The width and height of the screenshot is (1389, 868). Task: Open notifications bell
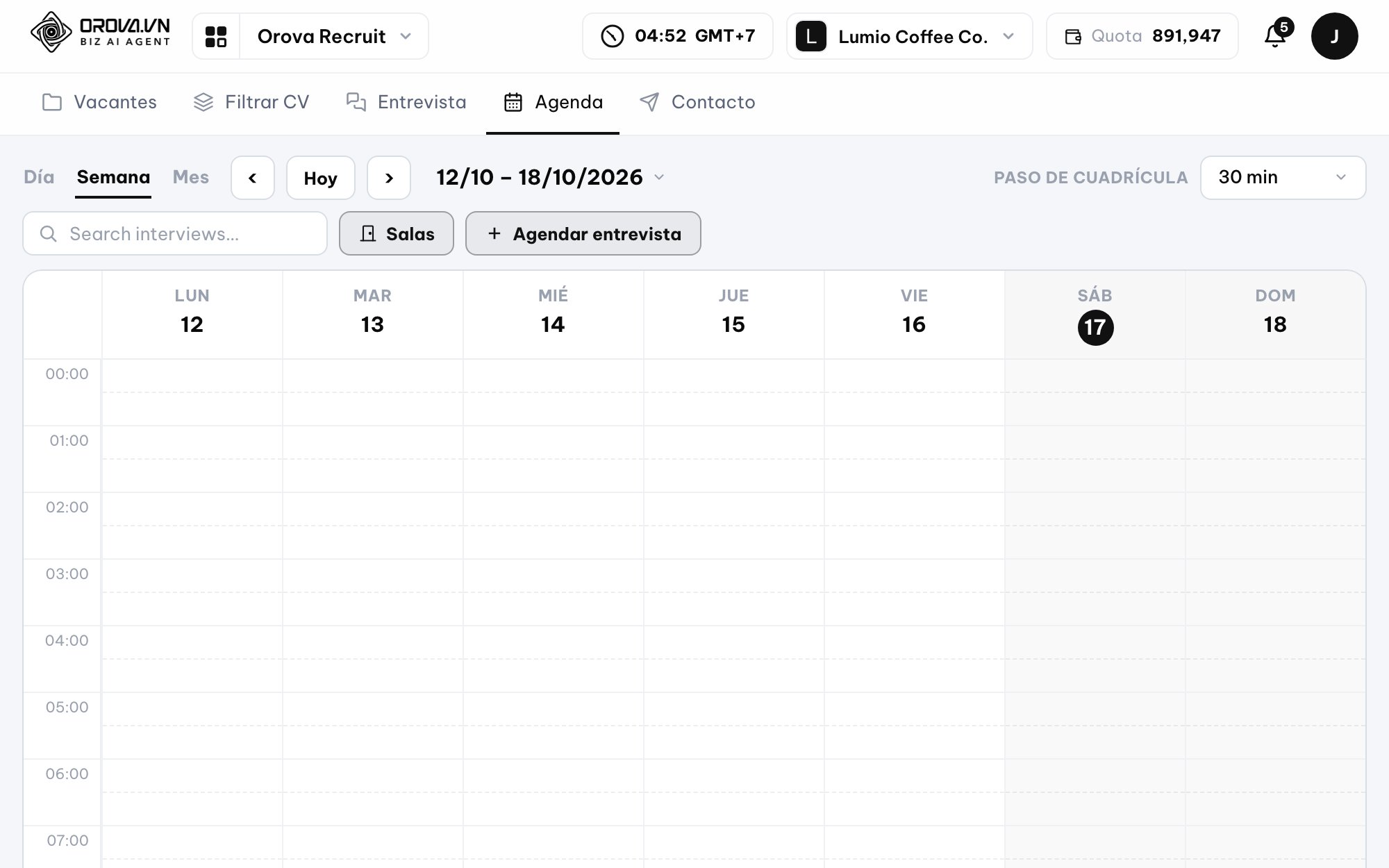pos(1276,35)
